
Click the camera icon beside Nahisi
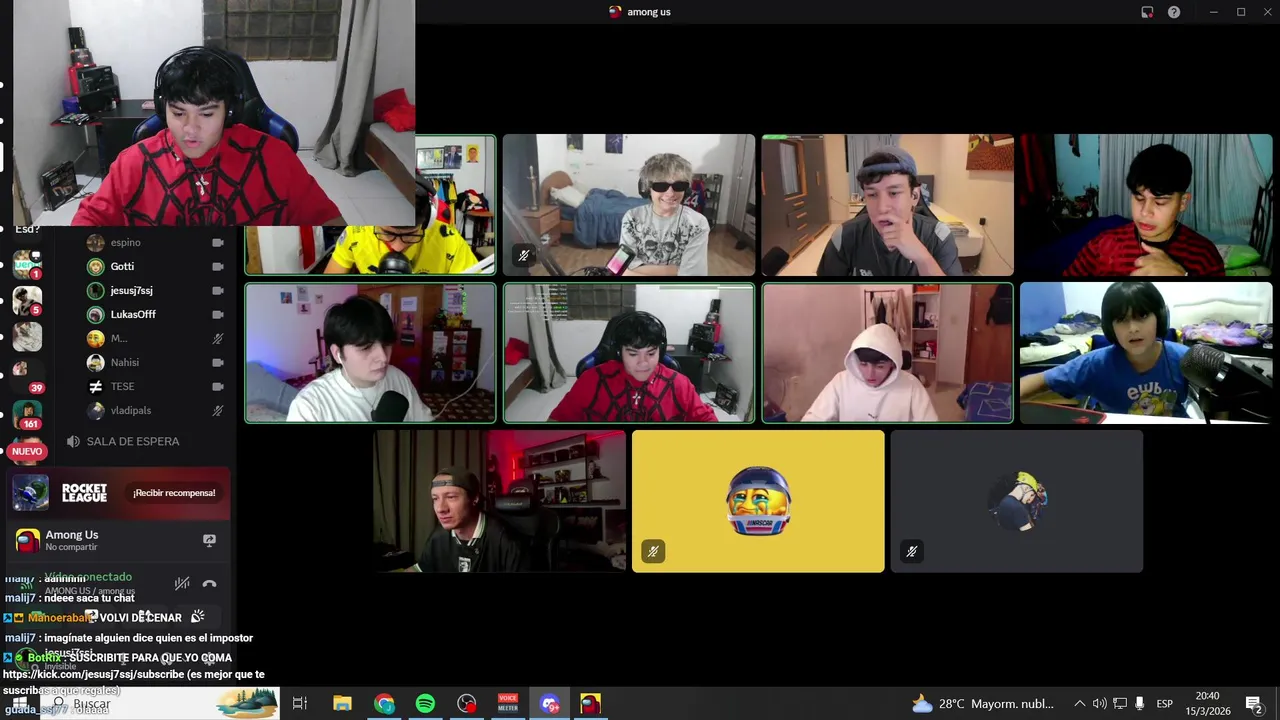[217, 362]
